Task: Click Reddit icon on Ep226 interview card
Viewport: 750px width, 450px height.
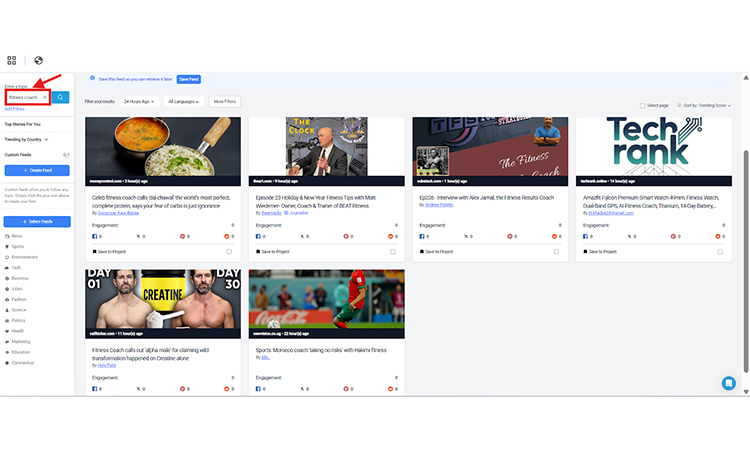Action: pos(554,236)
